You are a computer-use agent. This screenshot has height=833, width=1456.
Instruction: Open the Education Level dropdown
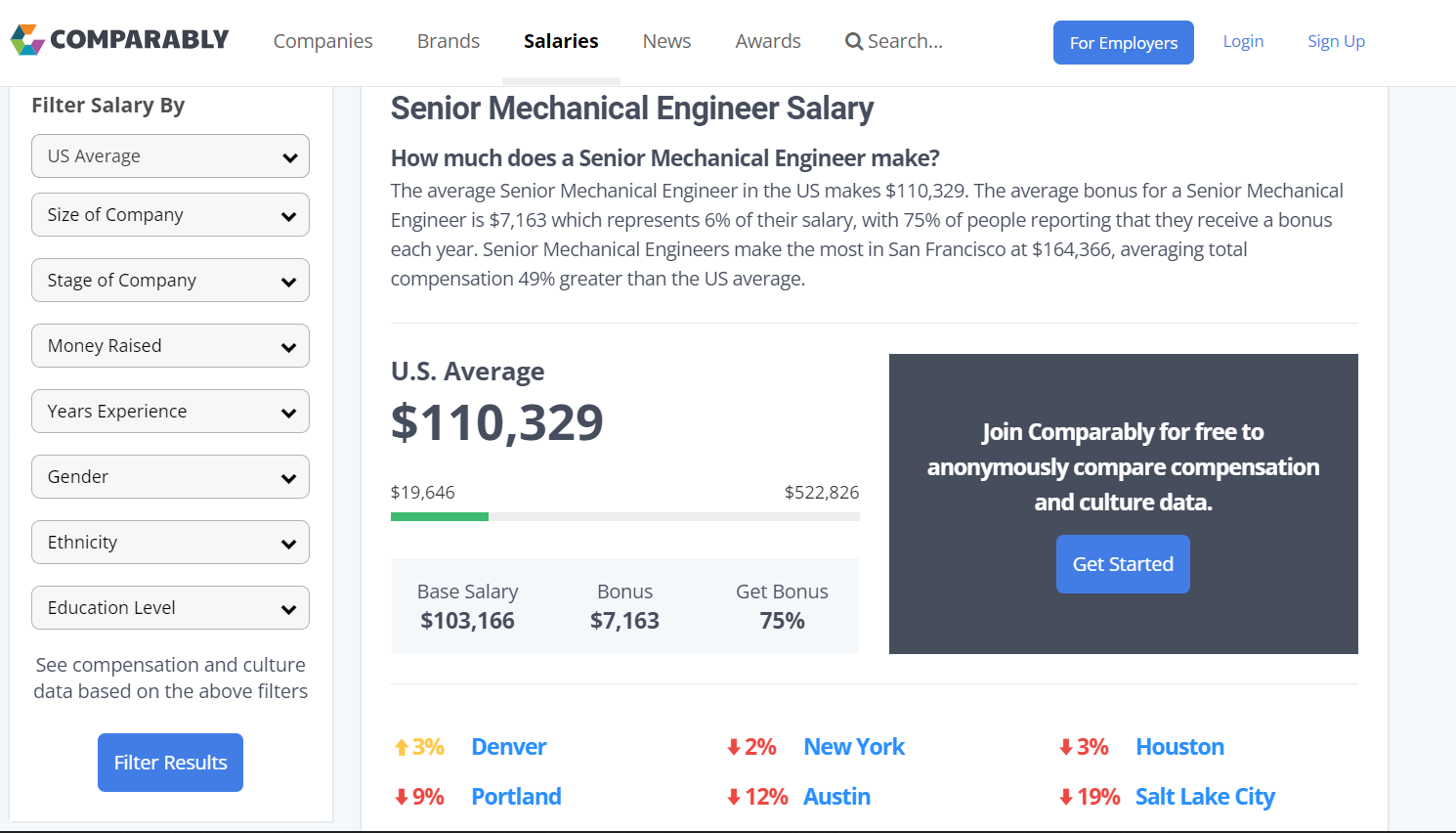(x=170, y=608)
